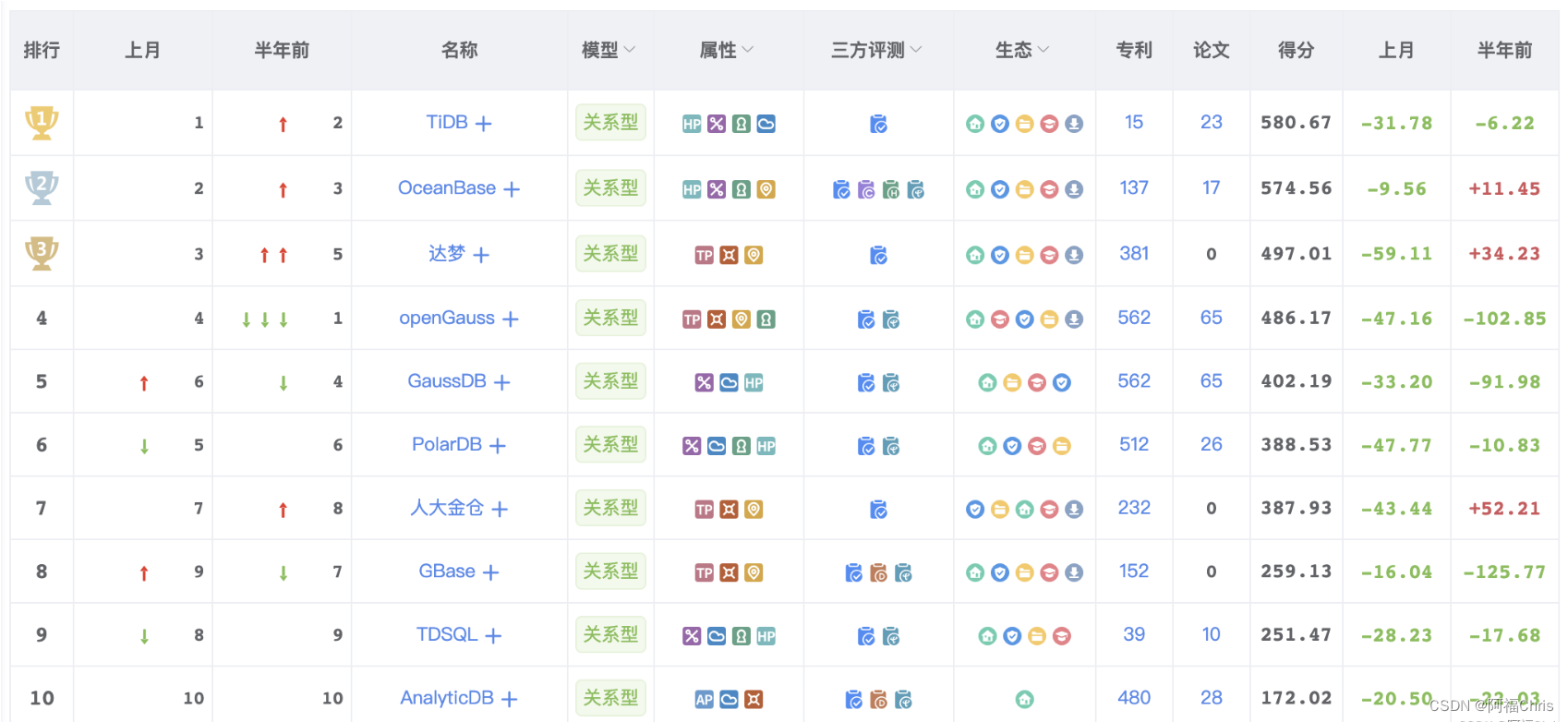Click the 专利 column header
Image resolution: width=1568 pixels, height=722 pixels.
[1134, 51]
